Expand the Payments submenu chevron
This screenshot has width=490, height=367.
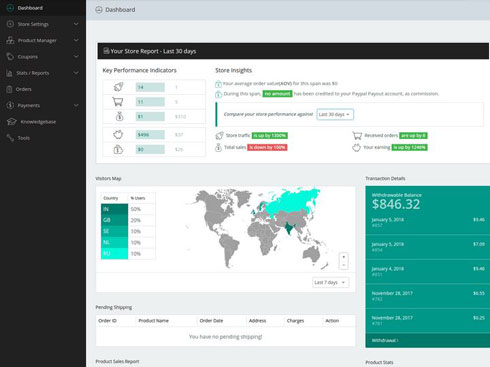point(76,105)
